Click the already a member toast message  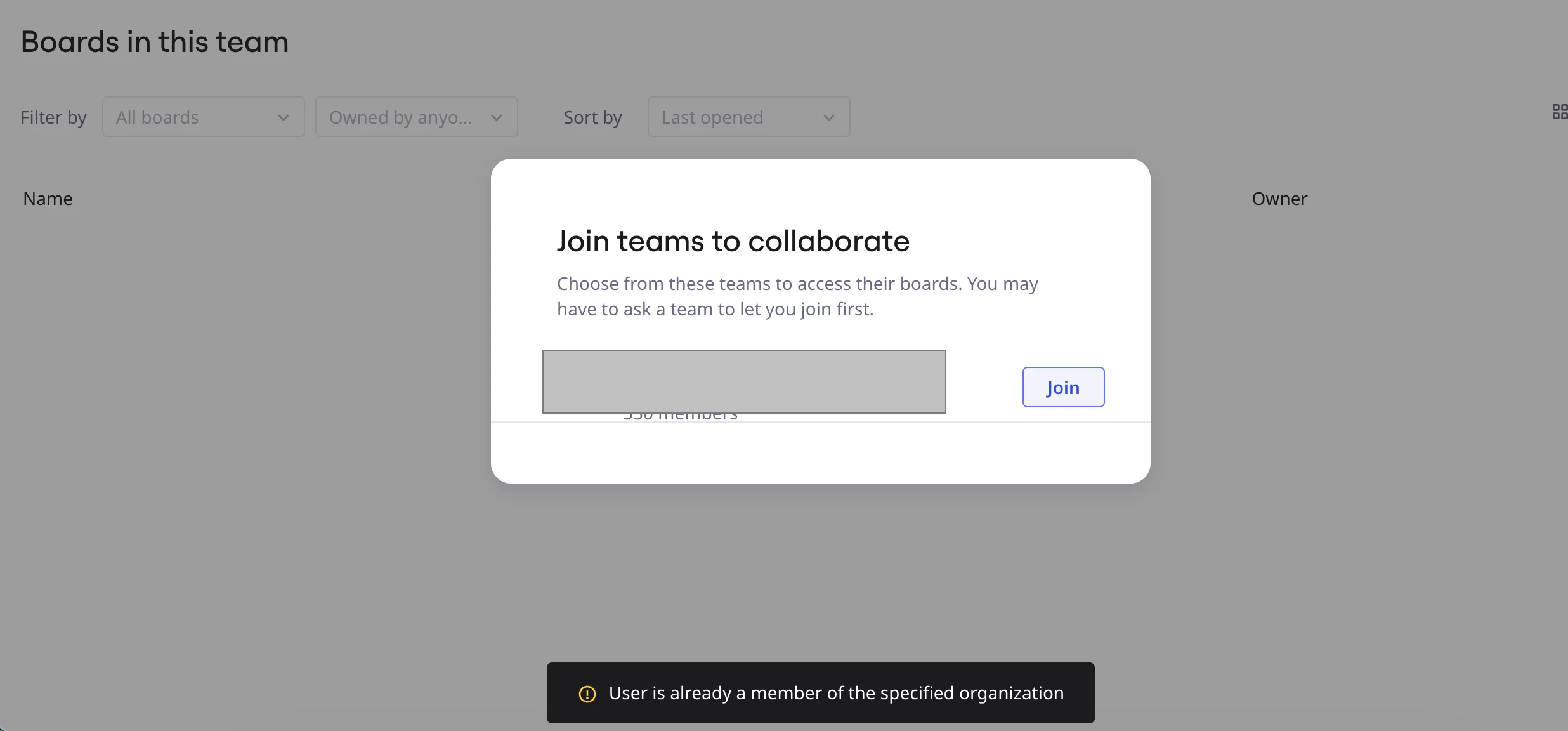(836, 693)
